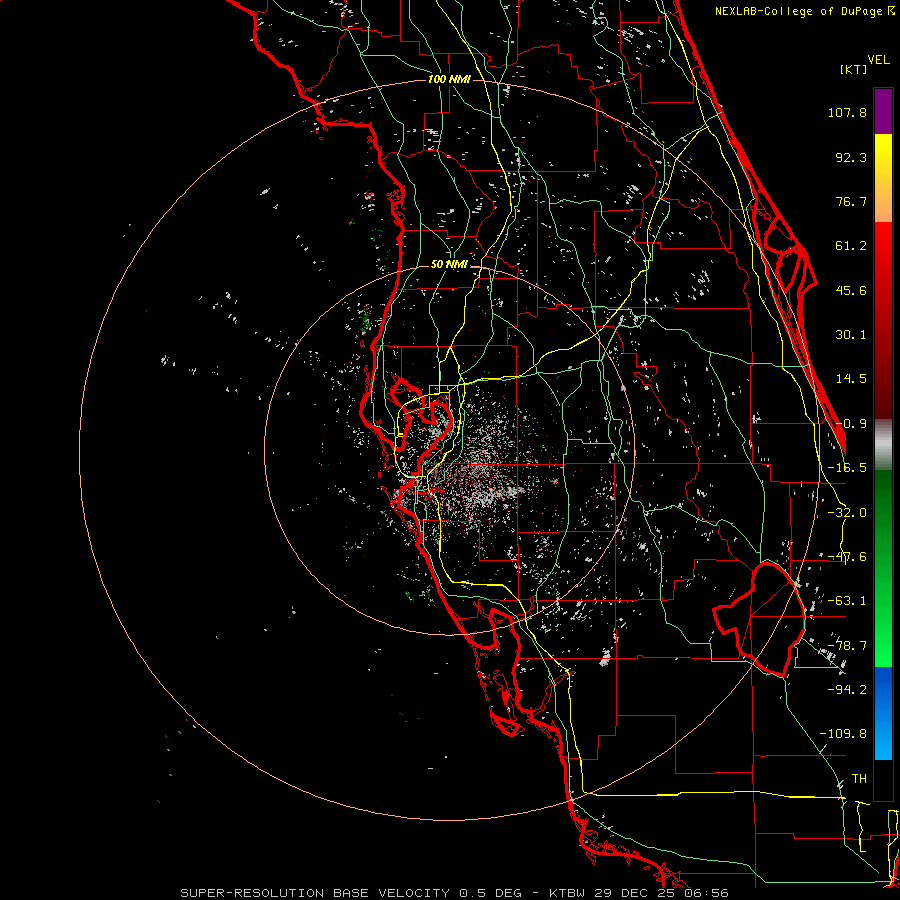Select the -94.2 legend value

pyautogui.click(x=847, y=689)
